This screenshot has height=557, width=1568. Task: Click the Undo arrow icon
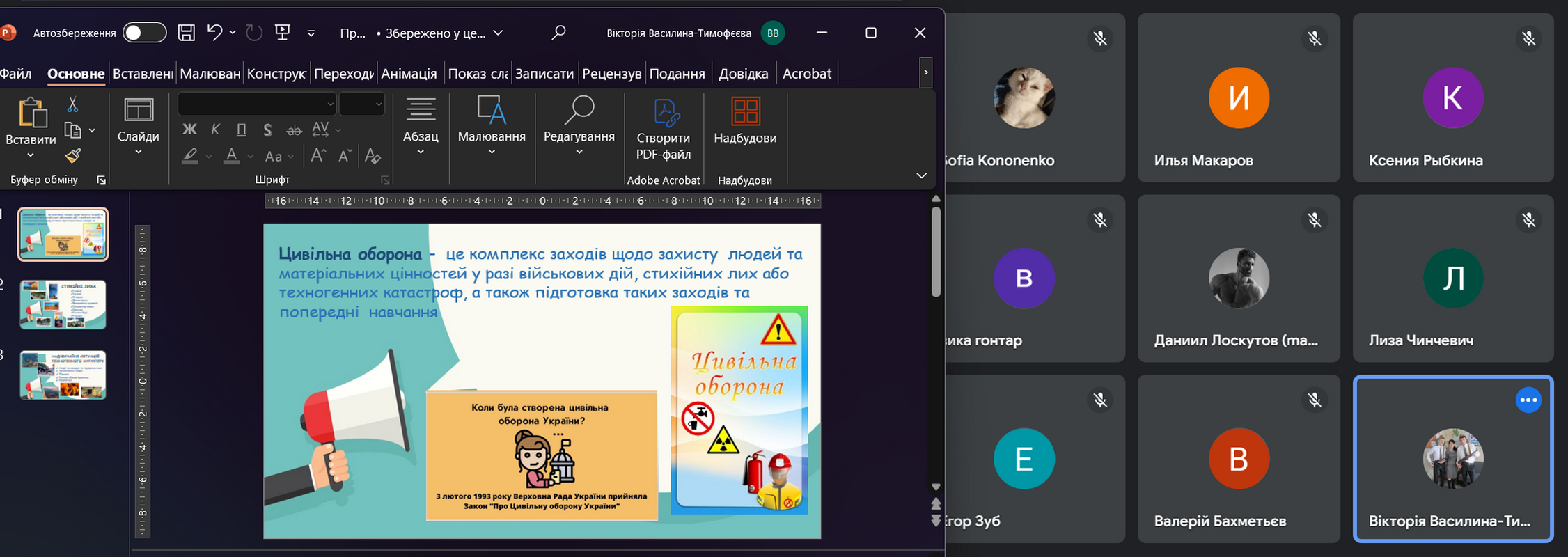214,33
